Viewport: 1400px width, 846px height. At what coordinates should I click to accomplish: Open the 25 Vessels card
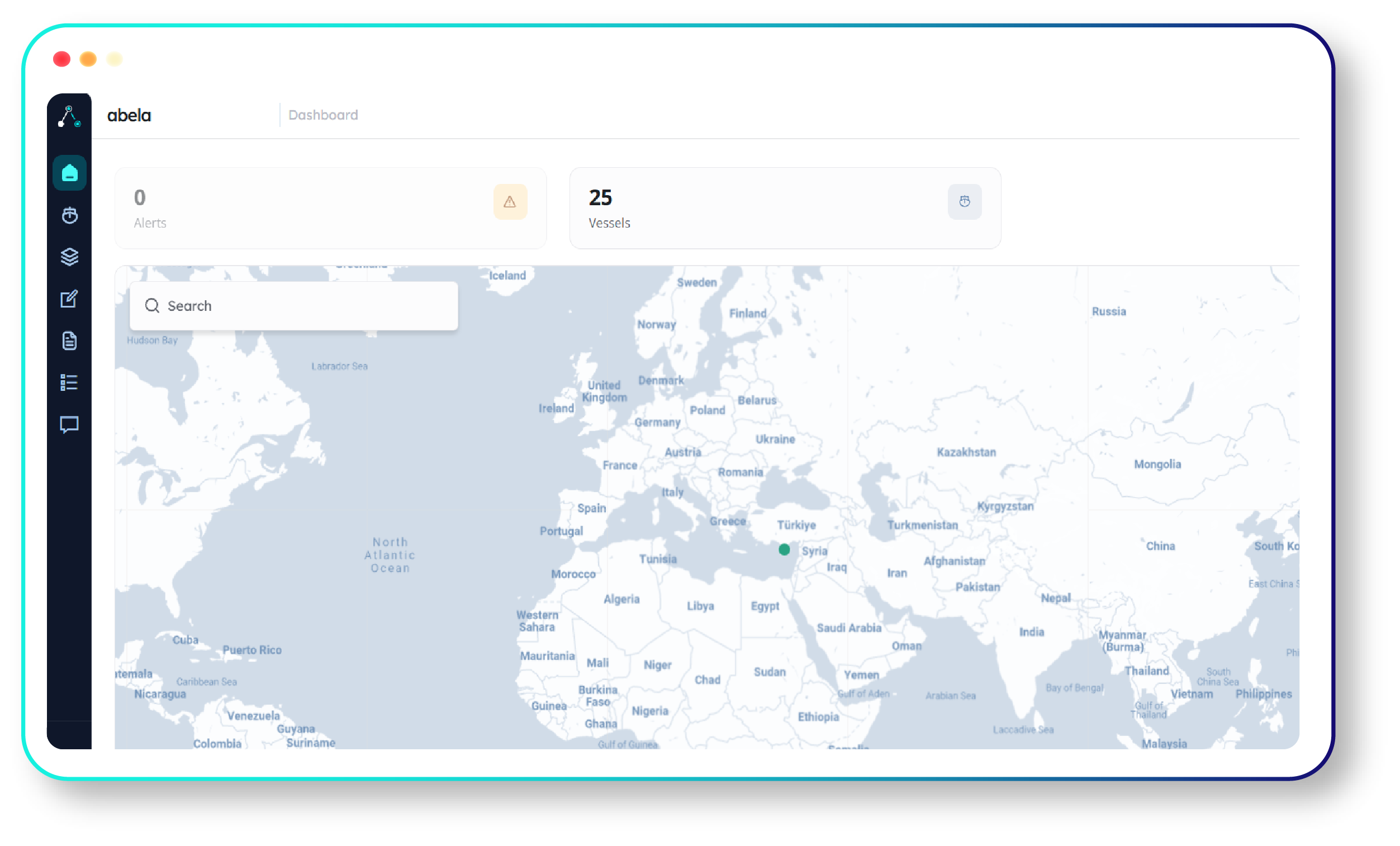(785, 208)
